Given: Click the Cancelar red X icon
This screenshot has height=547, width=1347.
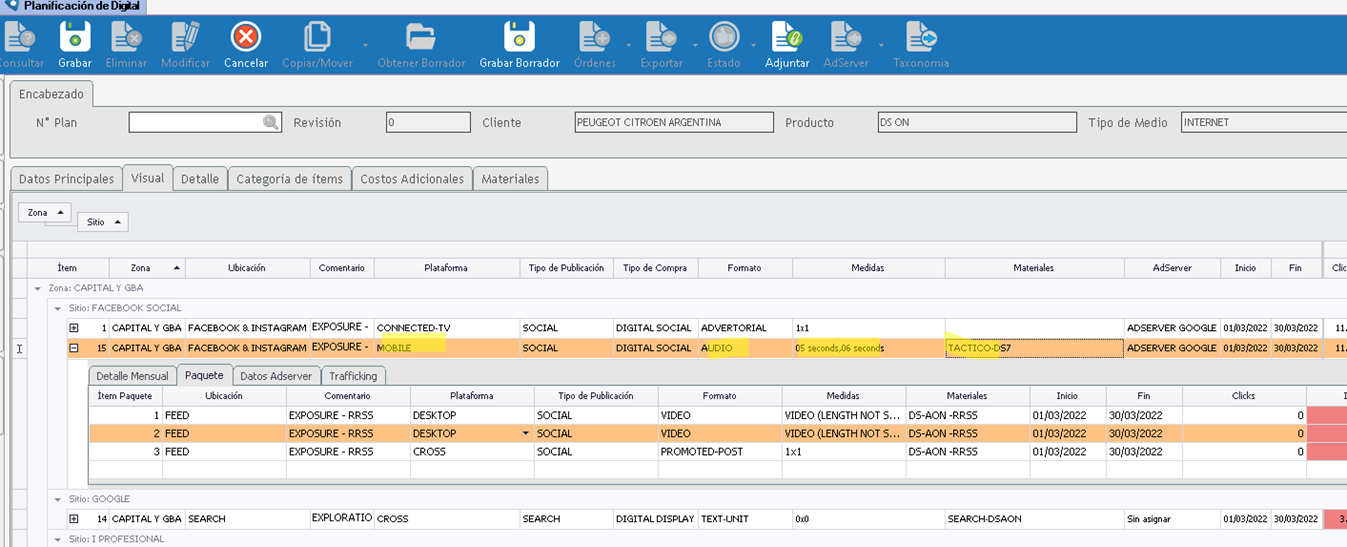Looking at the screenshot, I should click(246, 38).
